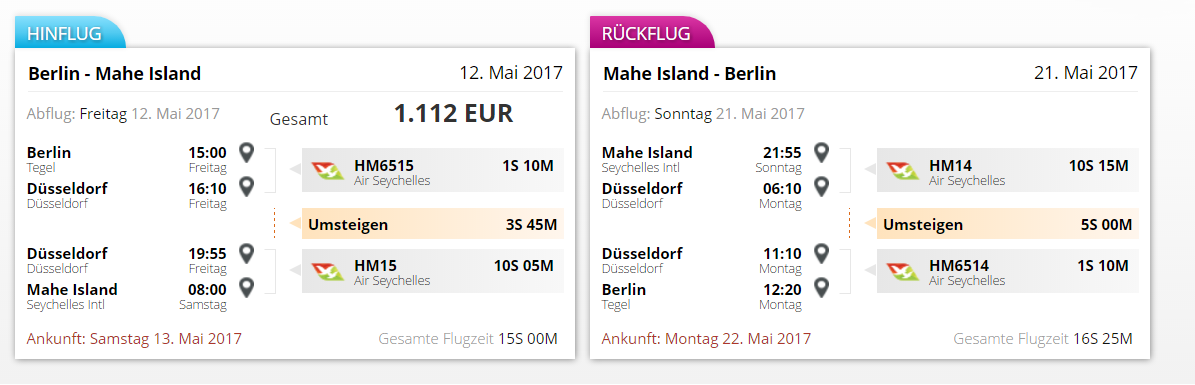Image resolution: width=1195 pixels, height=385 pixels.
Task: Click the Air Seychelles logo on flight HM6514
Action: click(x=904, y=271)
